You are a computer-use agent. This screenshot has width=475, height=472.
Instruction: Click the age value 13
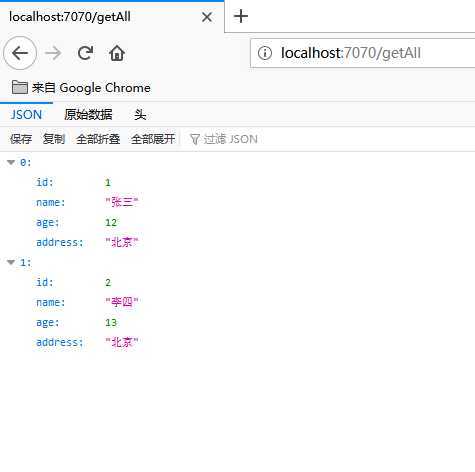coord(111,322)
